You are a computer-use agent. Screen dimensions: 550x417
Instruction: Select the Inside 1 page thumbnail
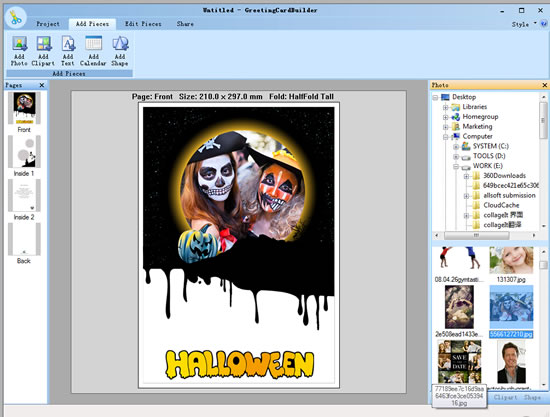point(24,152)
